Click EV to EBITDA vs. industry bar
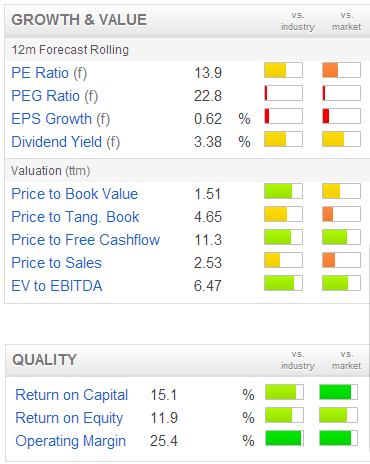Viewport: 370px width, 464px height. pos(283,283)
